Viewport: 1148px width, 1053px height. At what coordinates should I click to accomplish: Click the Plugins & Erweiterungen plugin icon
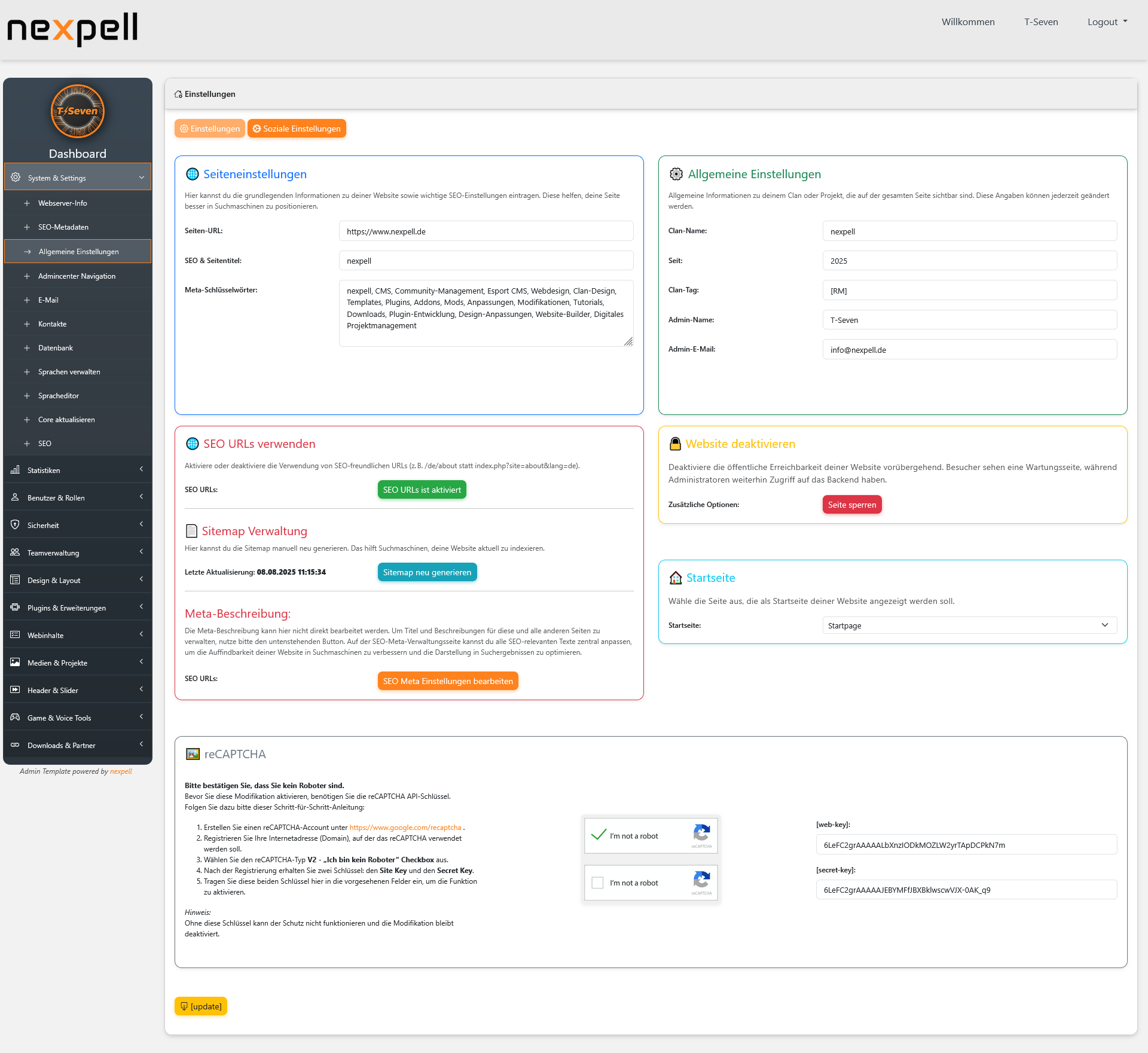click(15, 607)
